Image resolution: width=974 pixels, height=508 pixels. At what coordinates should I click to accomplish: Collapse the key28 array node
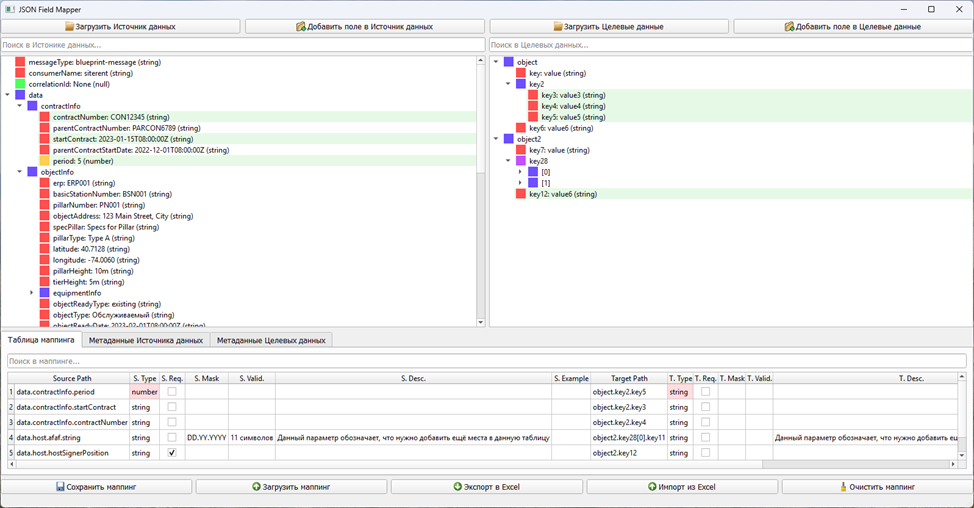point(508,161)
